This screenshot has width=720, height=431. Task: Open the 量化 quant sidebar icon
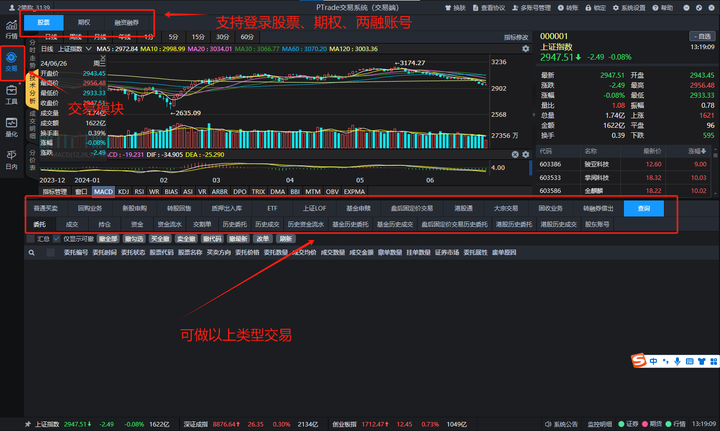click(x=11, y=127)
